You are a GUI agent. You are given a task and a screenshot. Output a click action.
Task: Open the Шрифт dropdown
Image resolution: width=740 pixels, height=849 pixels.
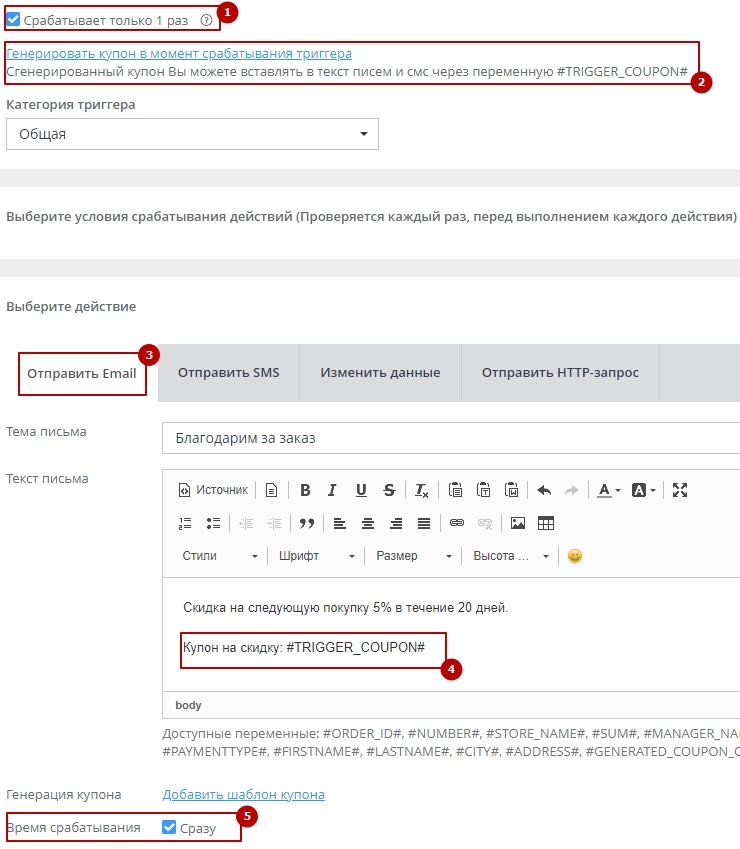pyautogui.click(x=317, y=556)
